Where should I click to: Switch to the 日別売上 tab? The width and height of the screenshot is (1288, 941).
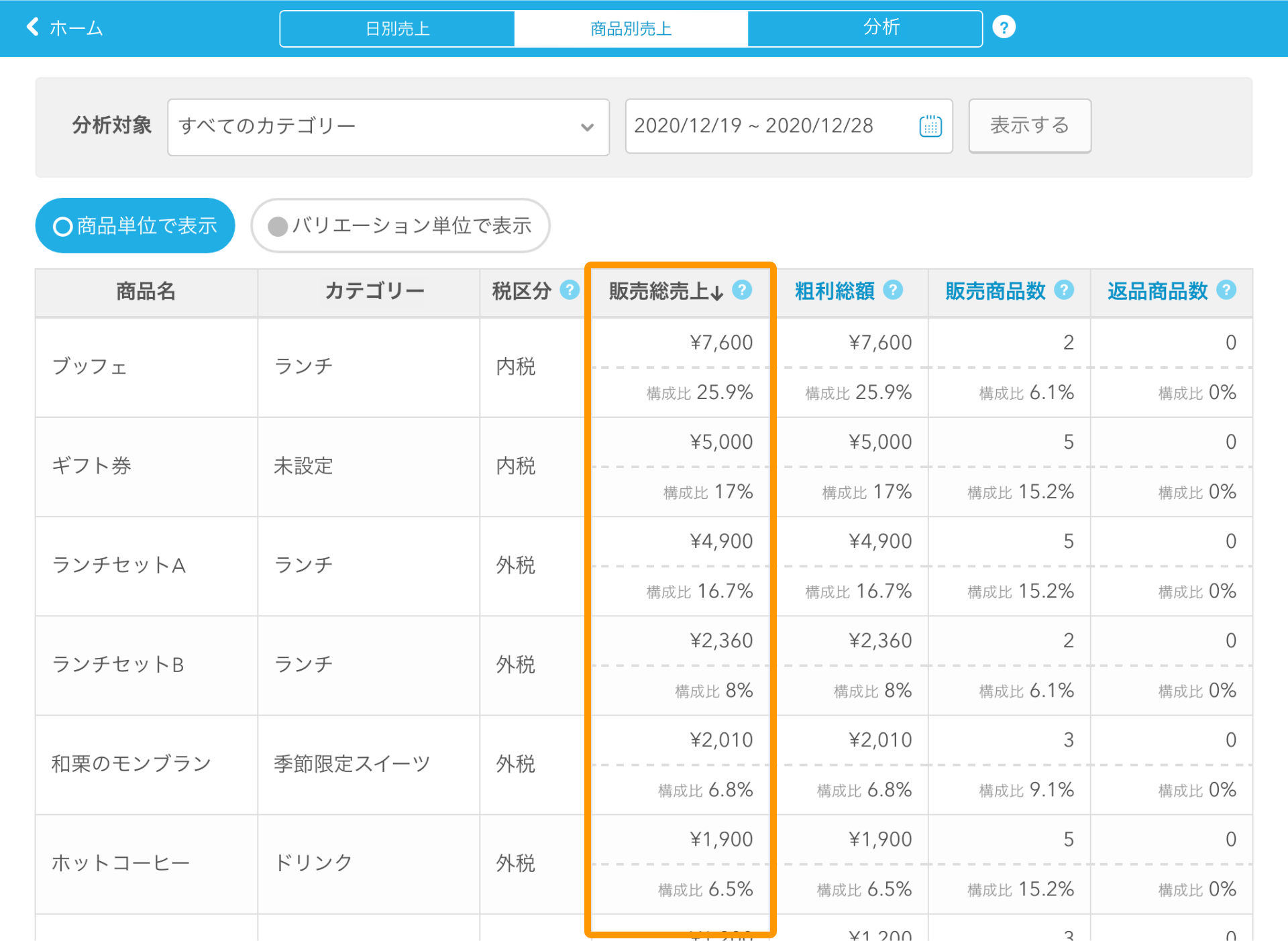point(397,28)
